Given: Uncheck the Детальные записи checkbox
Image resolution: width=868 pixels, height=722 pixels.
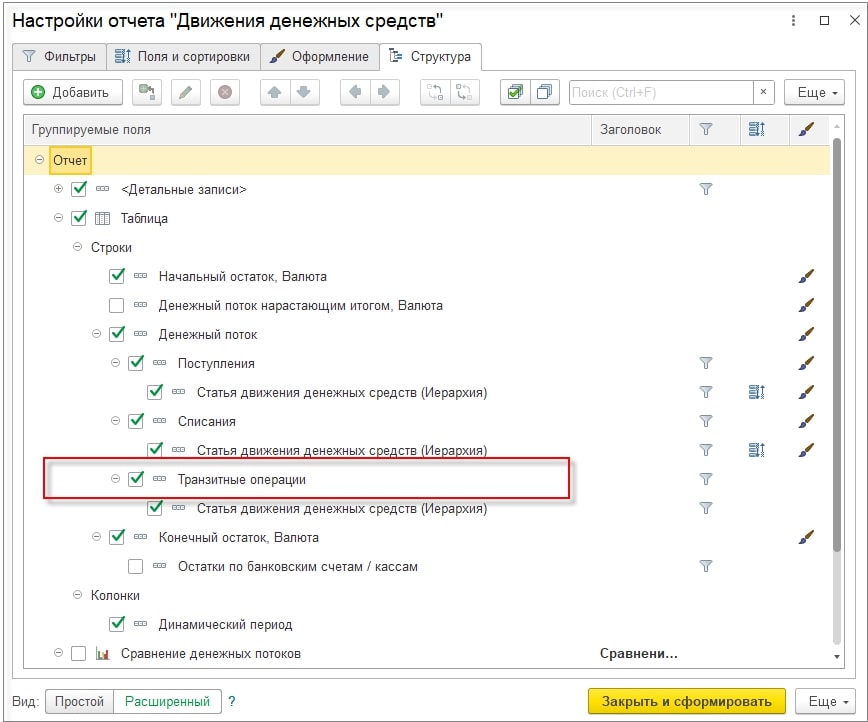Looking at the screenshot, I should click(x=79, y=189).
